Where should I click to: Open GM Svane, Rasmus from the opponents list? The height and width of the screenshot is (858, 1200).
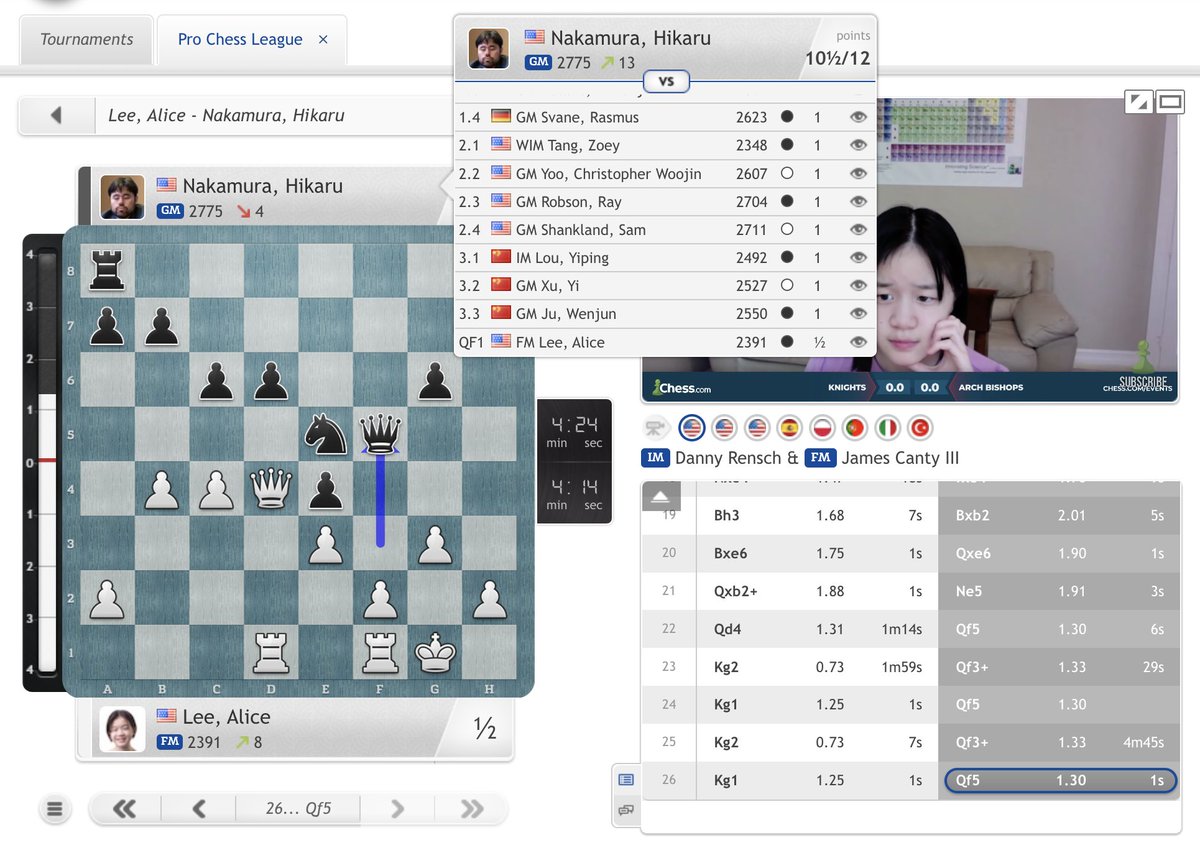tap(577, 117)
